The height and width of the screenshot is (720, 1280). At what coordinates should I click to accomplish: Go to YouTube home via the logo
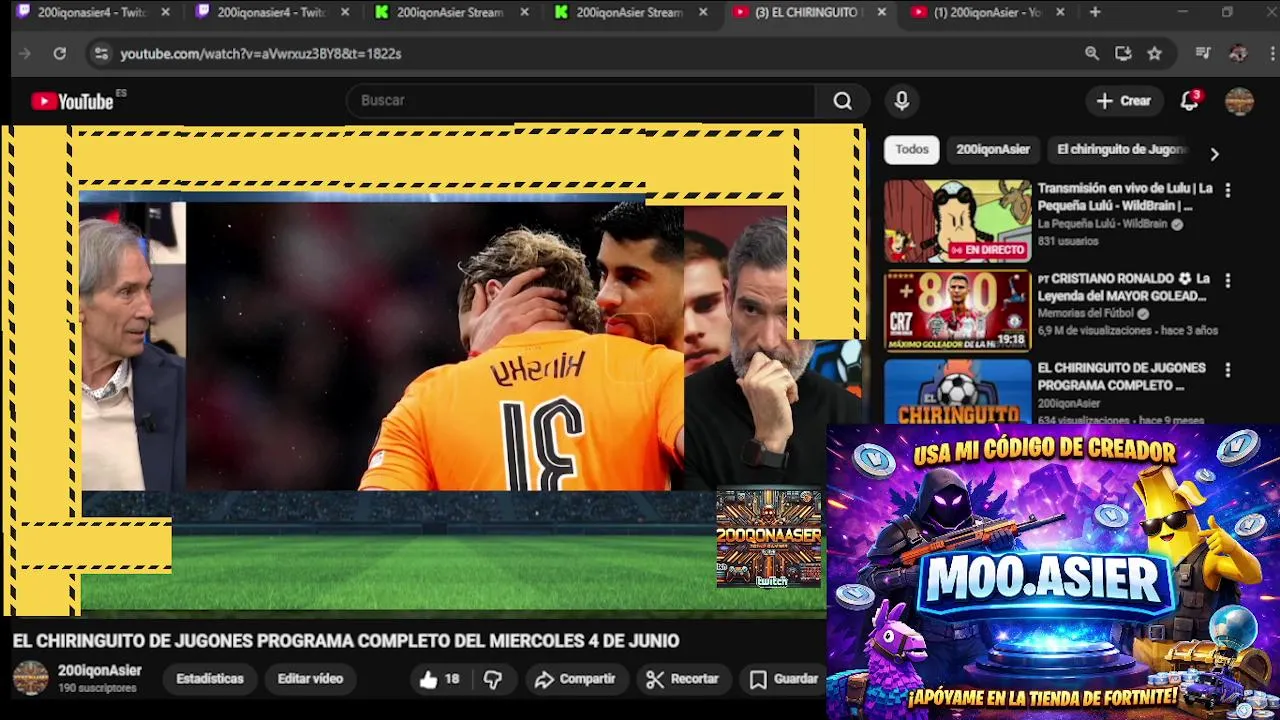coord(73,101)
